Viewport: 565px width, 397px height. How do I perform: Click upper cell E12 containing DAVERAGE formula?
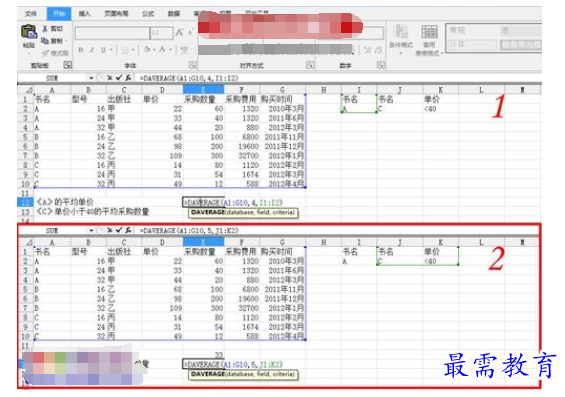[x=203, y=202]
